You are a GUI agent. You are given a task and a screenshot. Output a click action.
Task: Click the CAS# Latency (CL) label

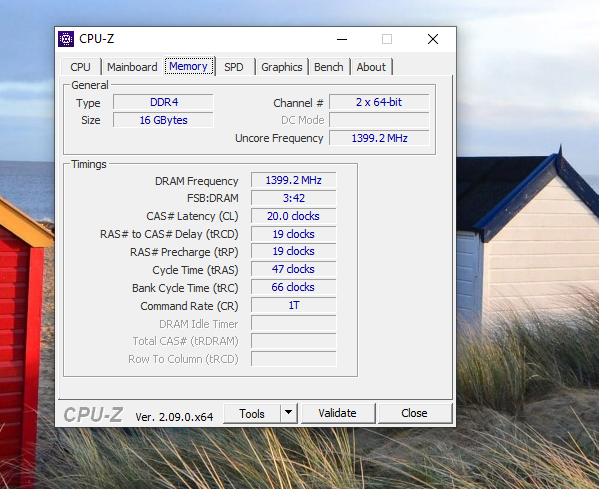coord(192,216)
